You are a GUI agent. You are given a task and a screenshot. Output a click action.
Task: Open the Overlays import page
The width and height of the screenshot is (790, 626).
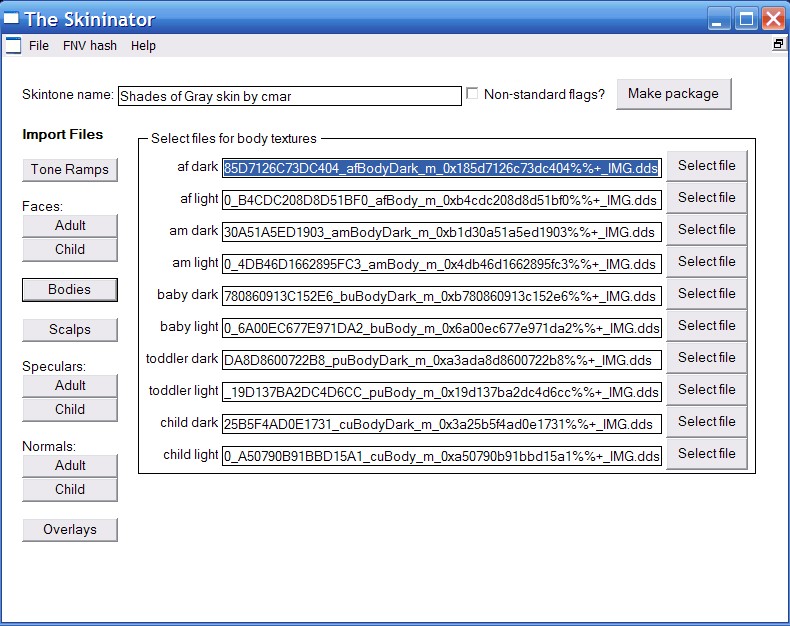(70, 529)
